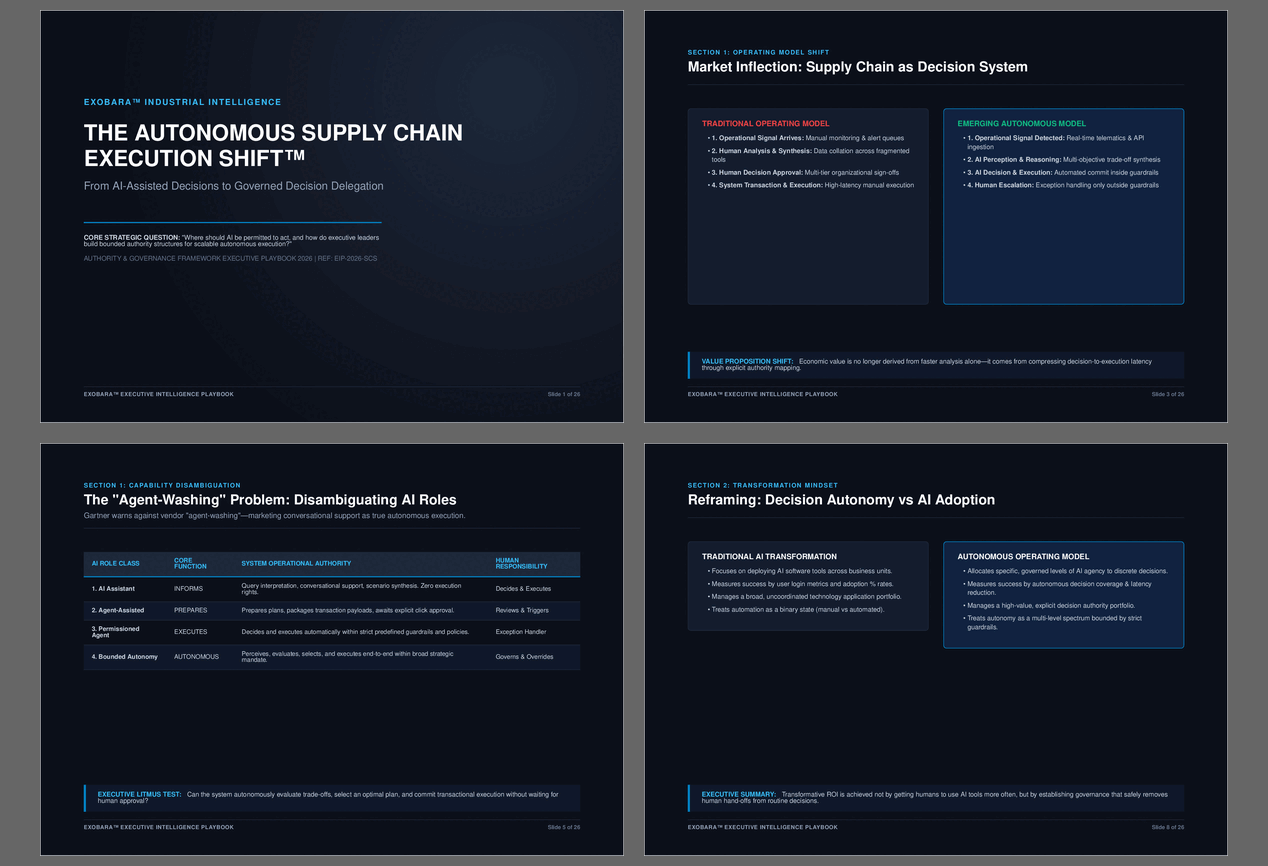Click the Traditional AI Transformation card
The width and height of the screenshot is (1268, 866).
coord(808,586)
